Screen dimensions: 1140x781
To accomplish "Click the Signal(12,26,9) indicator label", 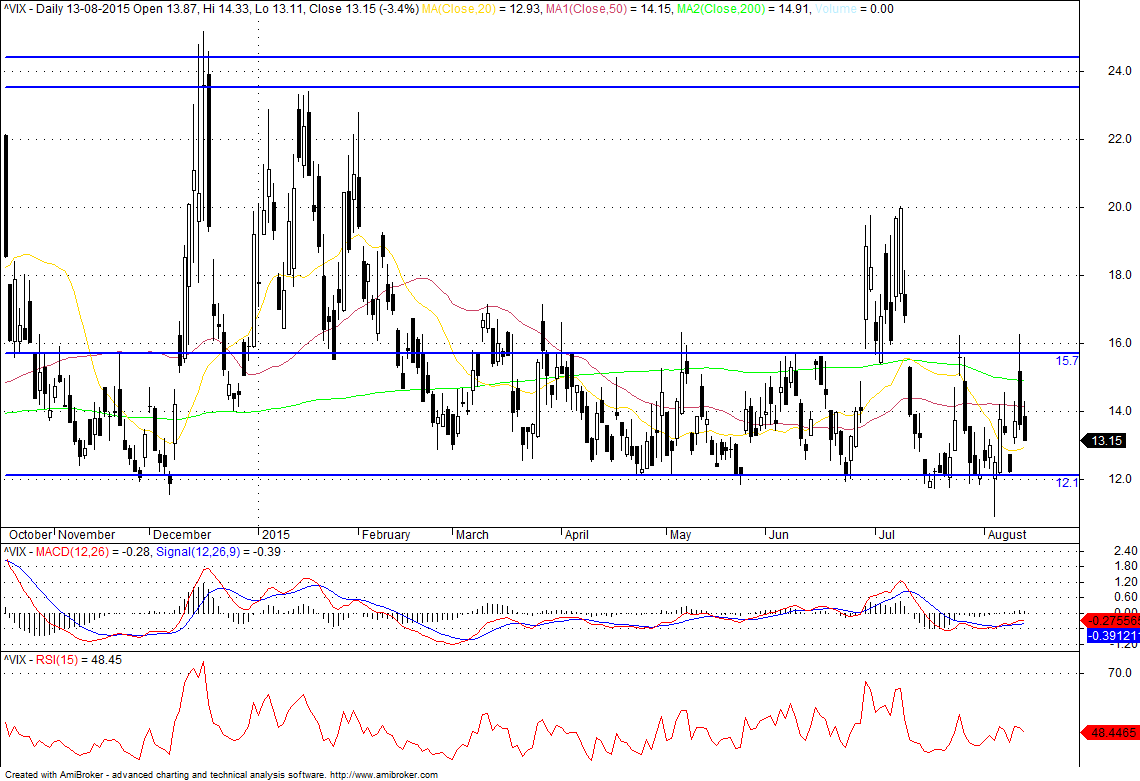I will click(x=197, y=552).
